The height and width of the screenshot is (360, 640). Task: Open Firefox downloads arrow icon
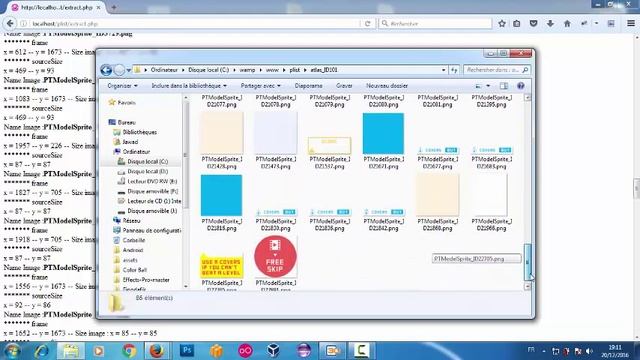click(x=550, y=24)
